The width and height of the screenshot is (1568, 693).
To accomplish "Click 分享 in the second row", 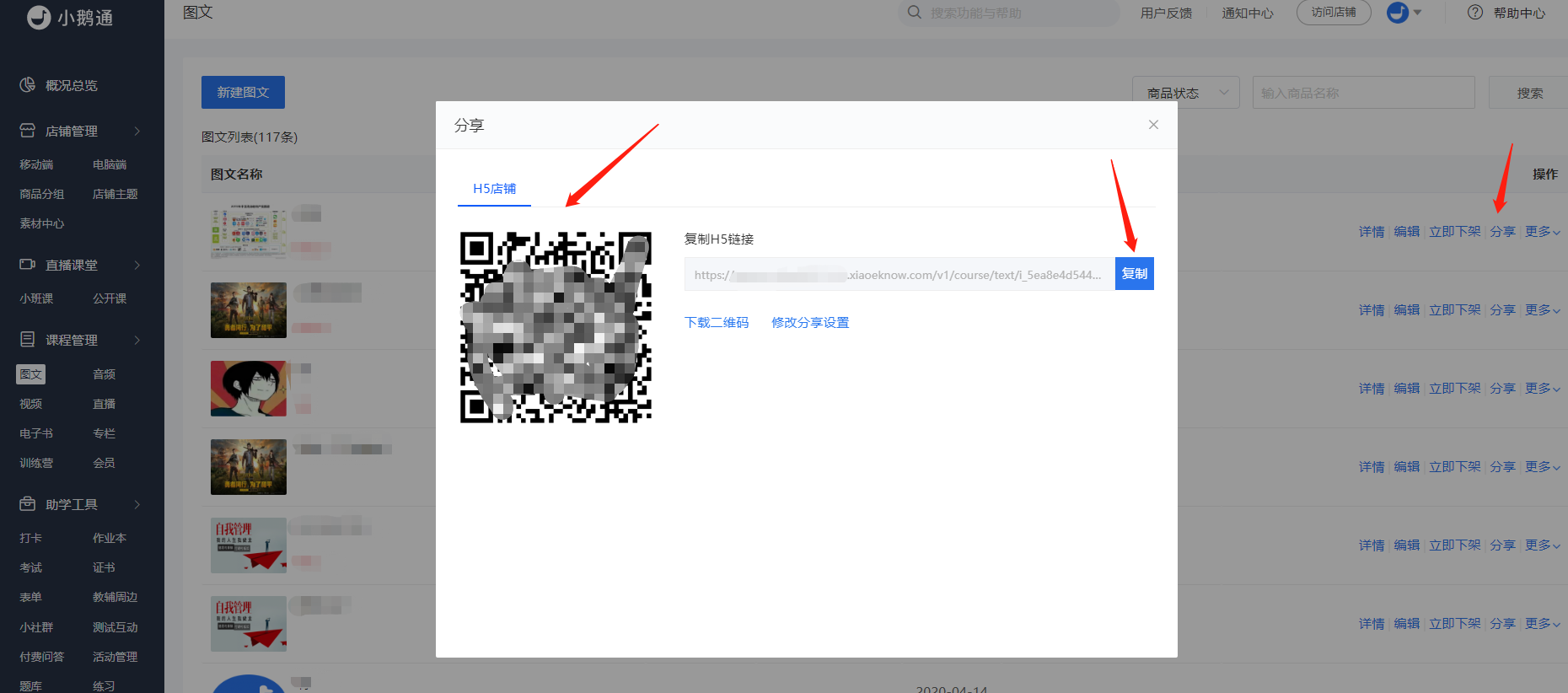I will pos(1502,310).
